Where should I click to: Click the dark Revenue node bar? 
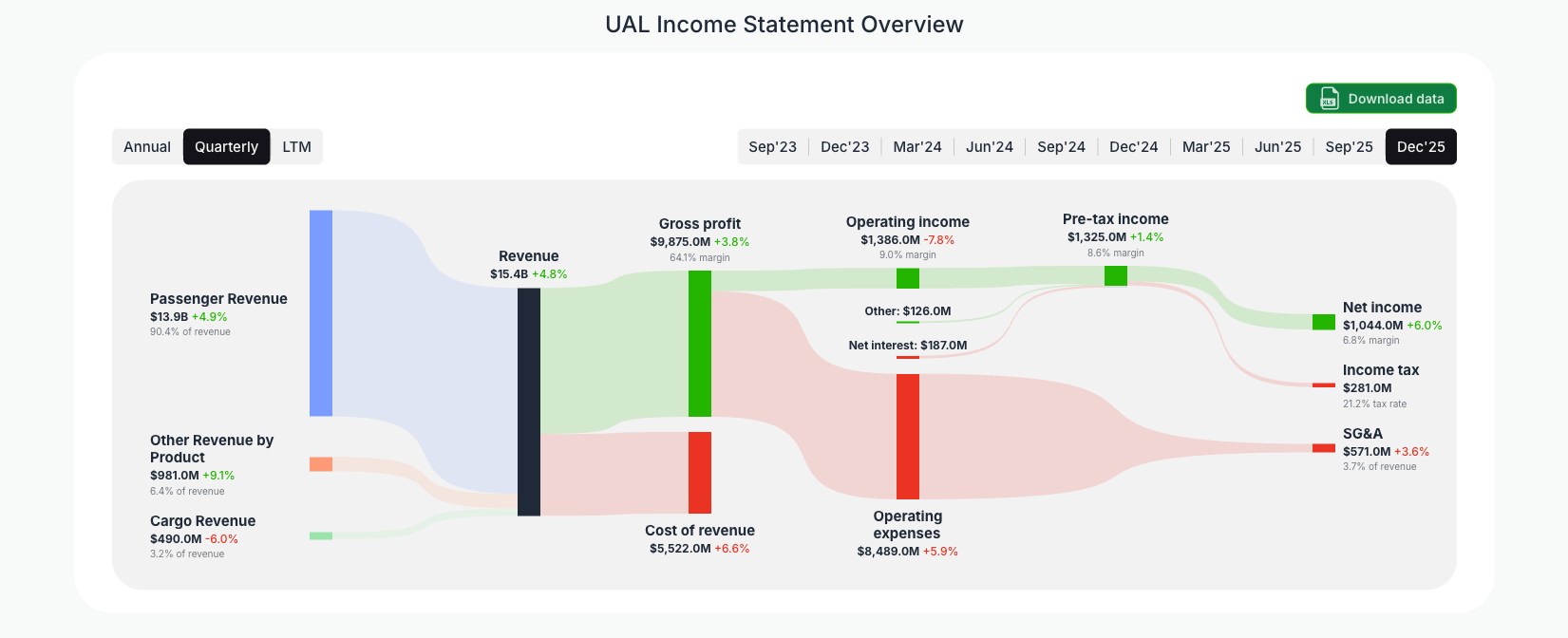tap(528, 399)
